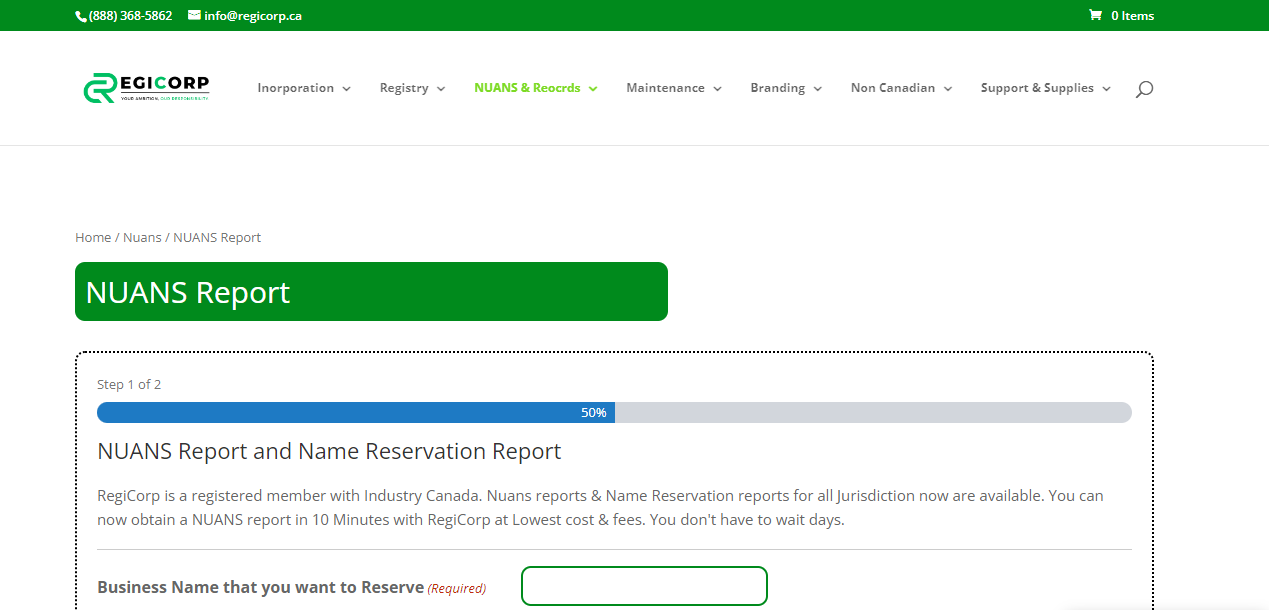Viewport: 1269px width, 610px height.
Task: Click the (Required) indicator text
Action: click(457, 589)
